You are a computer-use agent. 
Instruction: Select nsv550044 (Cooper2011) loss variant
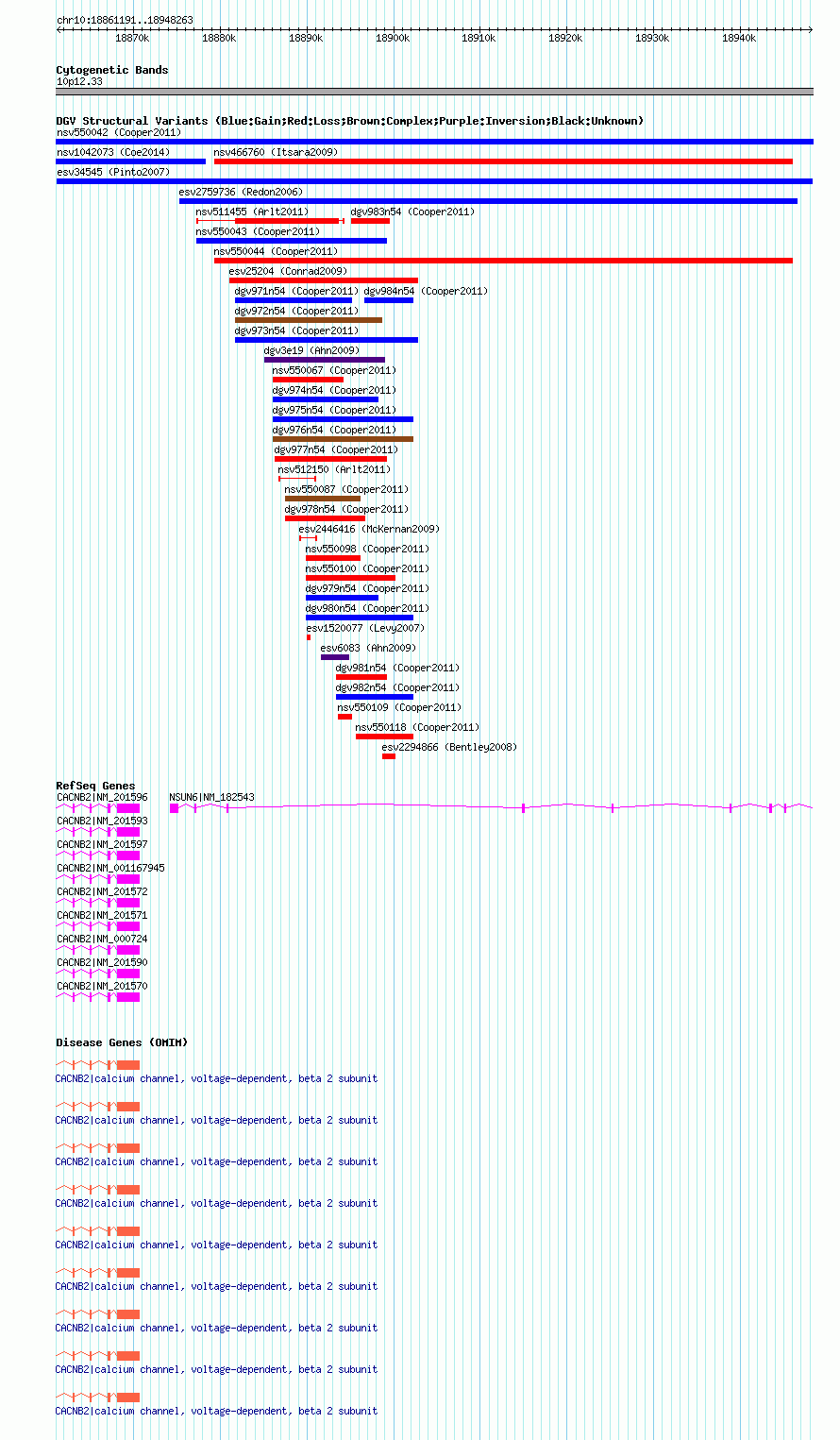pyautogui.click(x=503, y=261)
